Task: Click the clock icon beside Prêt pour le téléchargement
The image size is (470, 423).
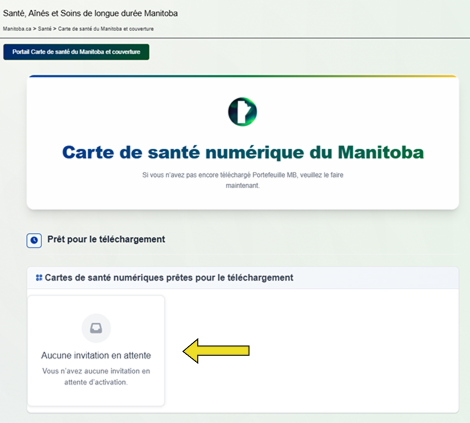Action: click(34, 240)
